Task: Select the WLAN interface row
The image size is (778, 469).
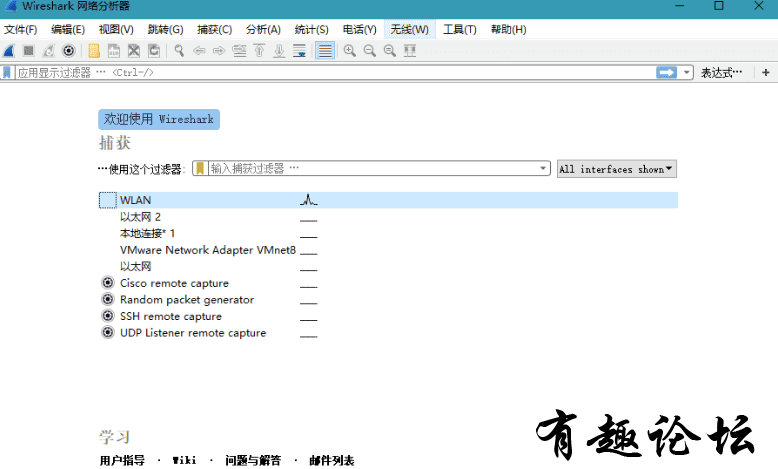Action: click(x=388, y=200)
